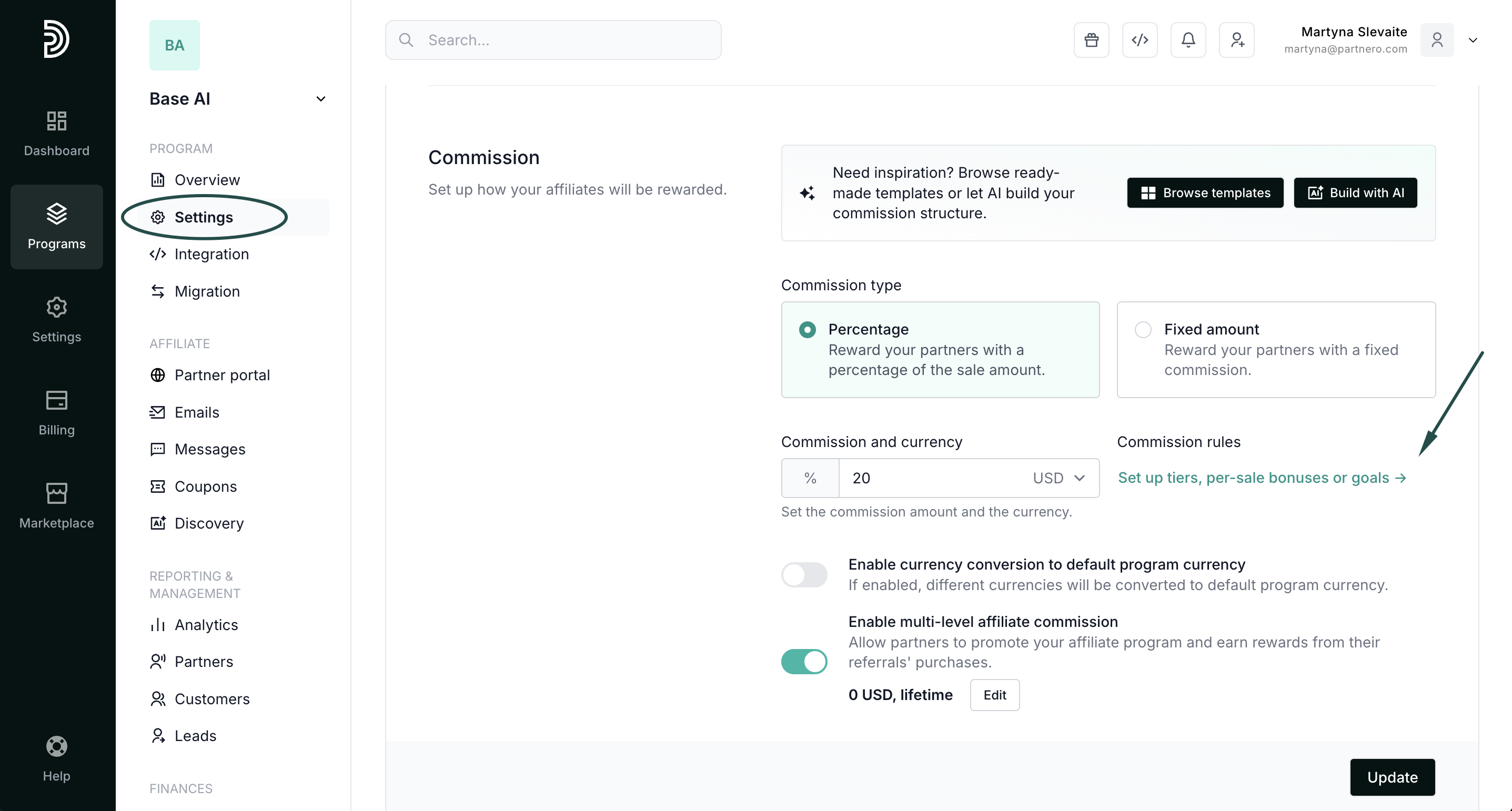Click the gift box icon in header
The width and height of the screenshot is (1512, 811).
point(1091,40)
